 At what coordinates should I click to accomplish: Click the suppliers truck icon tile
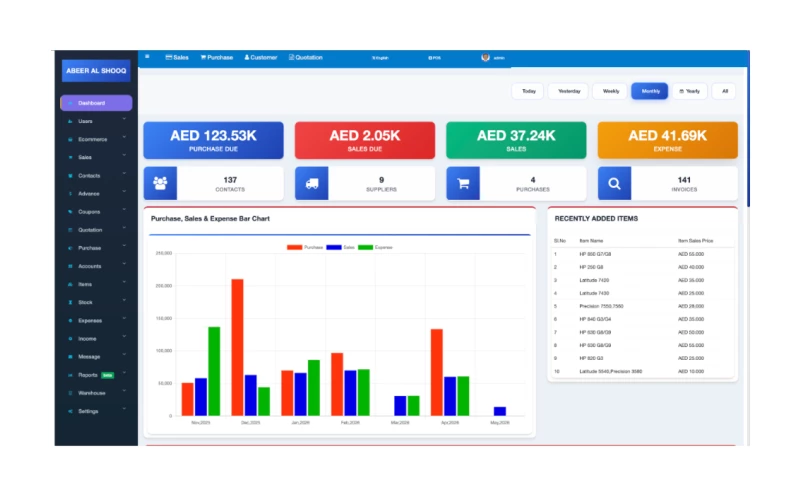(312, 183)
